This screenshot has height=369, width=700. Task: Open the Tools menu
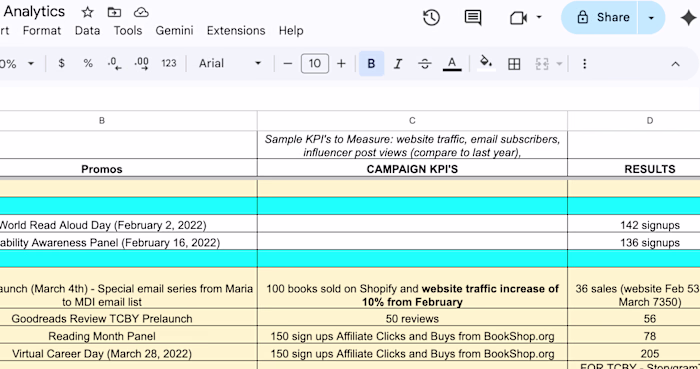click(x=128, y=30)
